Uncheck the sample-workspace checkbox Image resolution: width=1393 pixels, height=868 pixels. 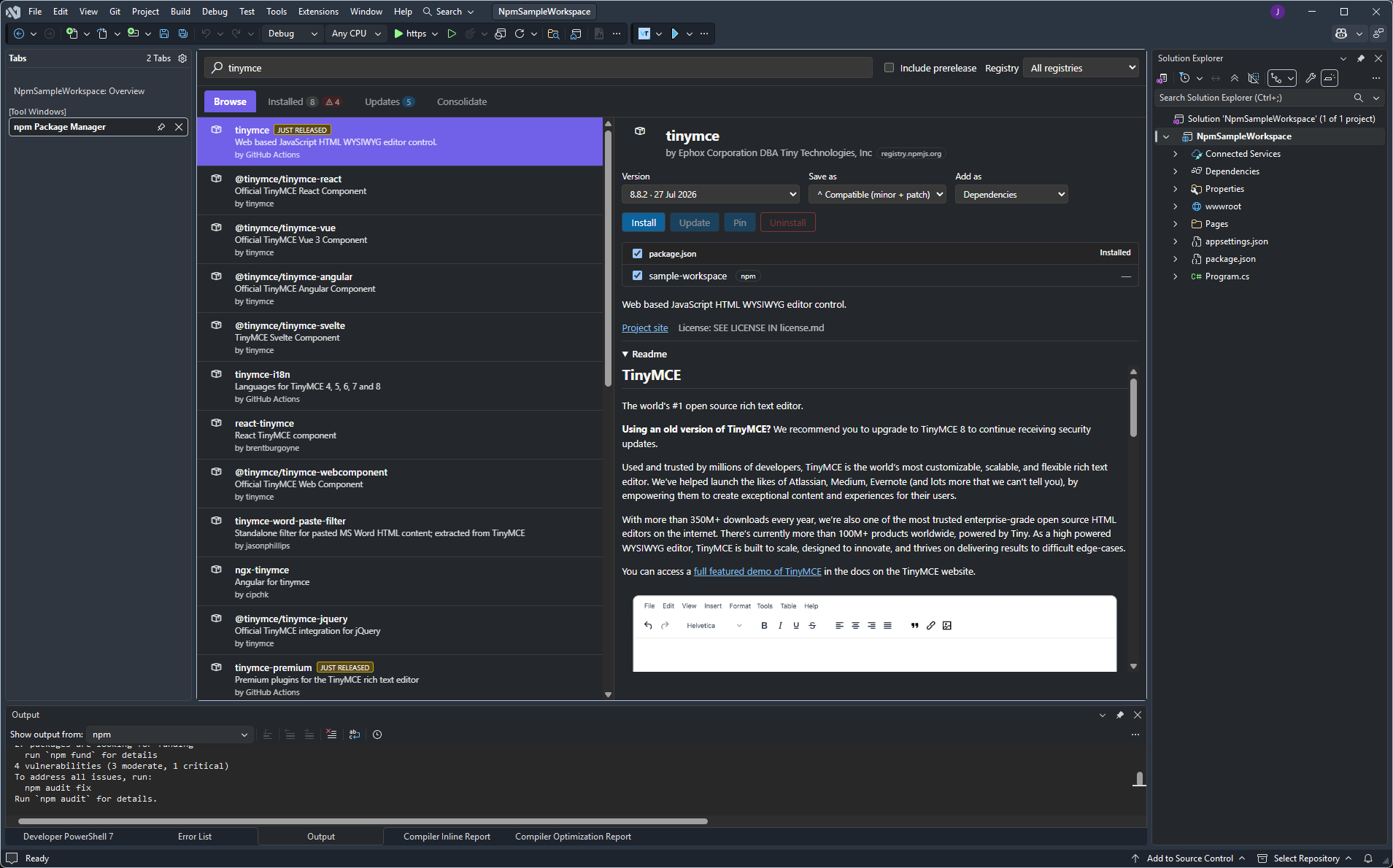638,276
